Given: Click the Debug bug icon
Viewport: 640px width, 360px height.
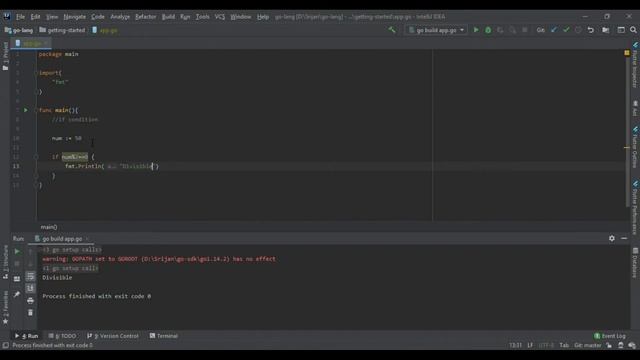Looking at the screenshot, I should [x=488, y=30].
